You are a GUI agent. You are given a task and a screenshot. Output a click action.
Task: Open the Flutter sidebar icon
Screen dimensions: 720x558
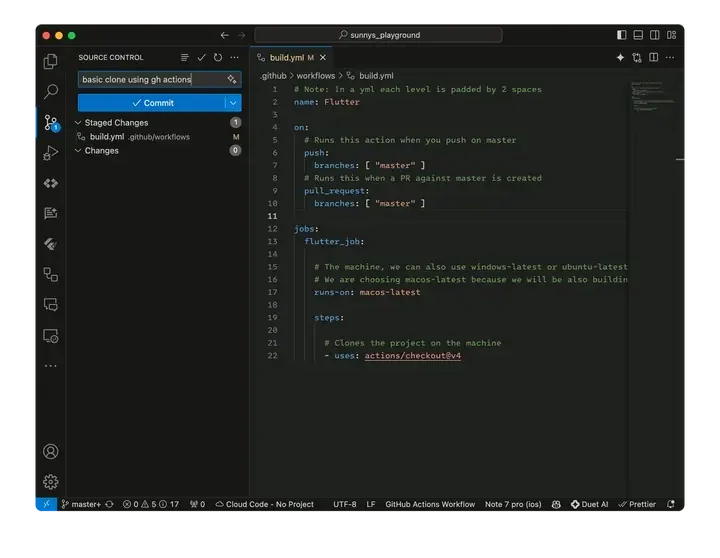51,244
